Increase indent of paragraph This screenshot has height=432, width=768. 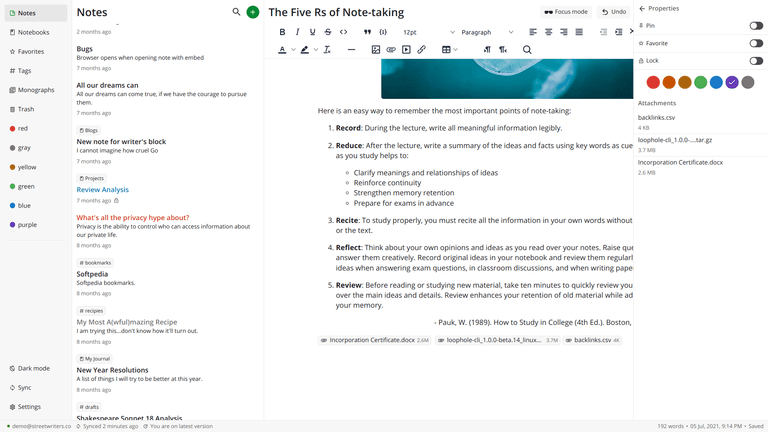click(x=619, y=32)
